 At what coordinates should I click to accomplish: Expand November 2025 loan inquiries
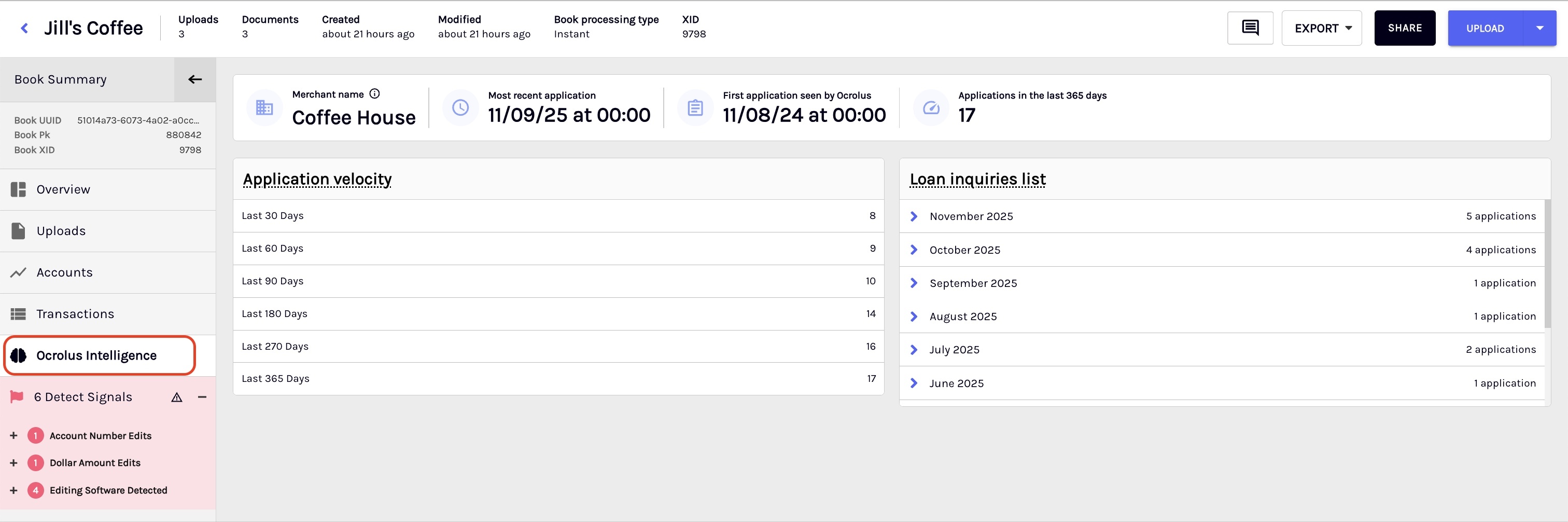coord(914,216)
